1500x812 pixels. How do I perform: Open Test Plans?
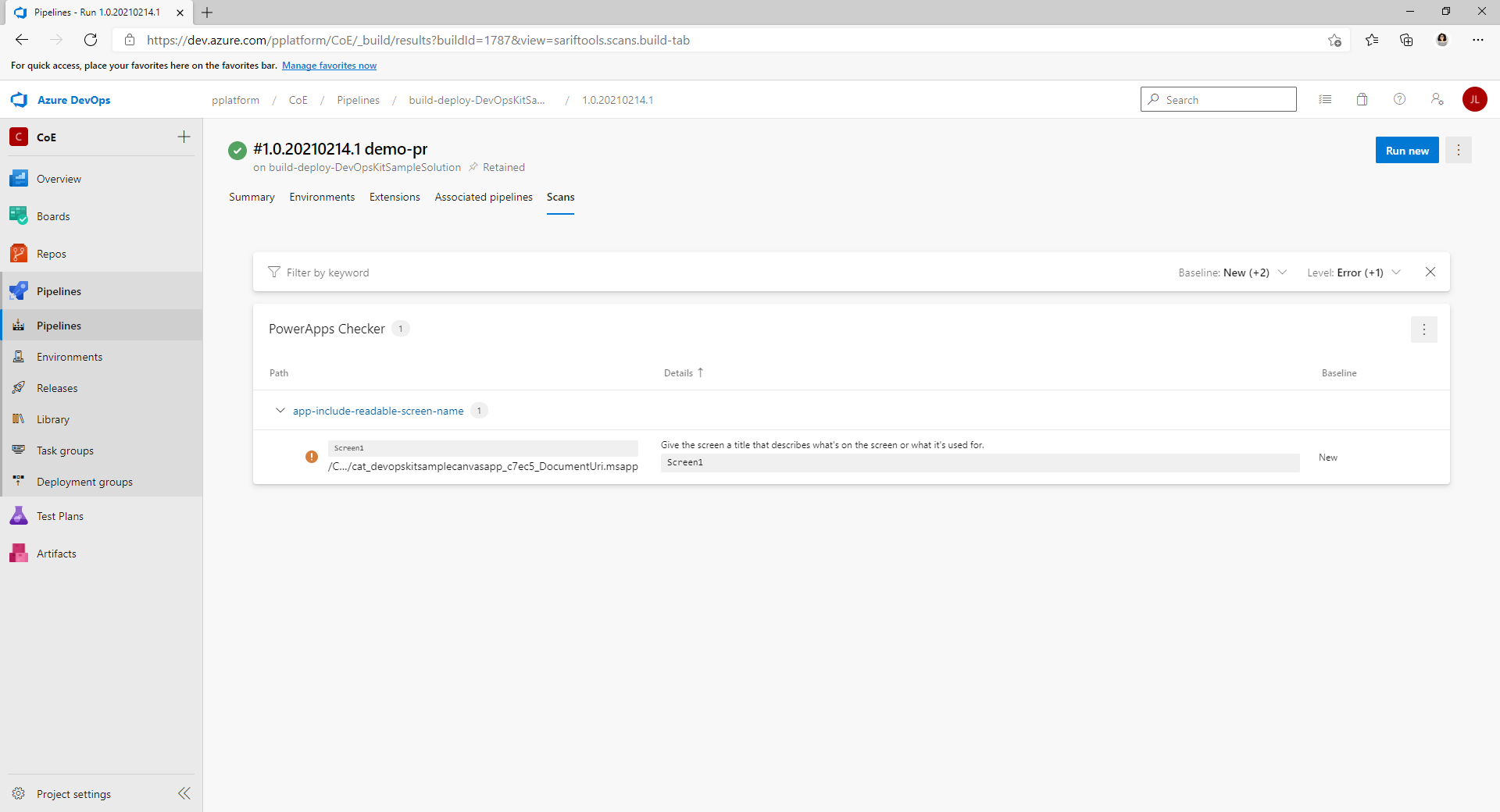tap(59, 515)
